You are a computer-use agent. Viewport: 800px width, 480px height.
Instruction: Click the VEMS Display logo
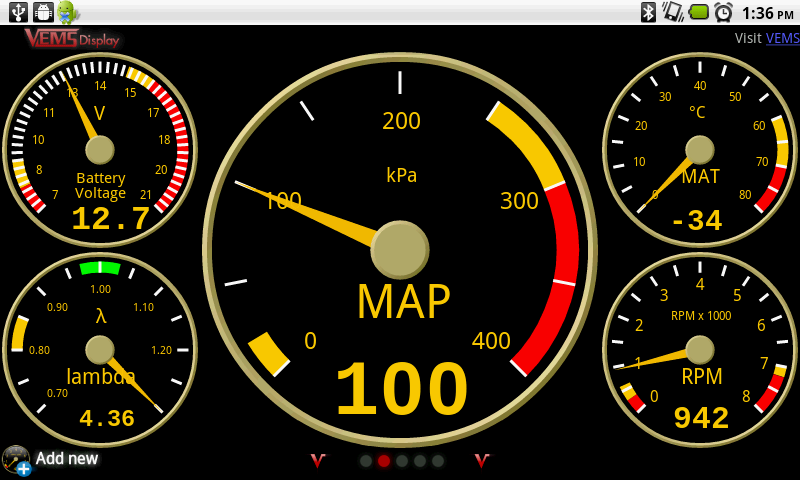(72, 39)
